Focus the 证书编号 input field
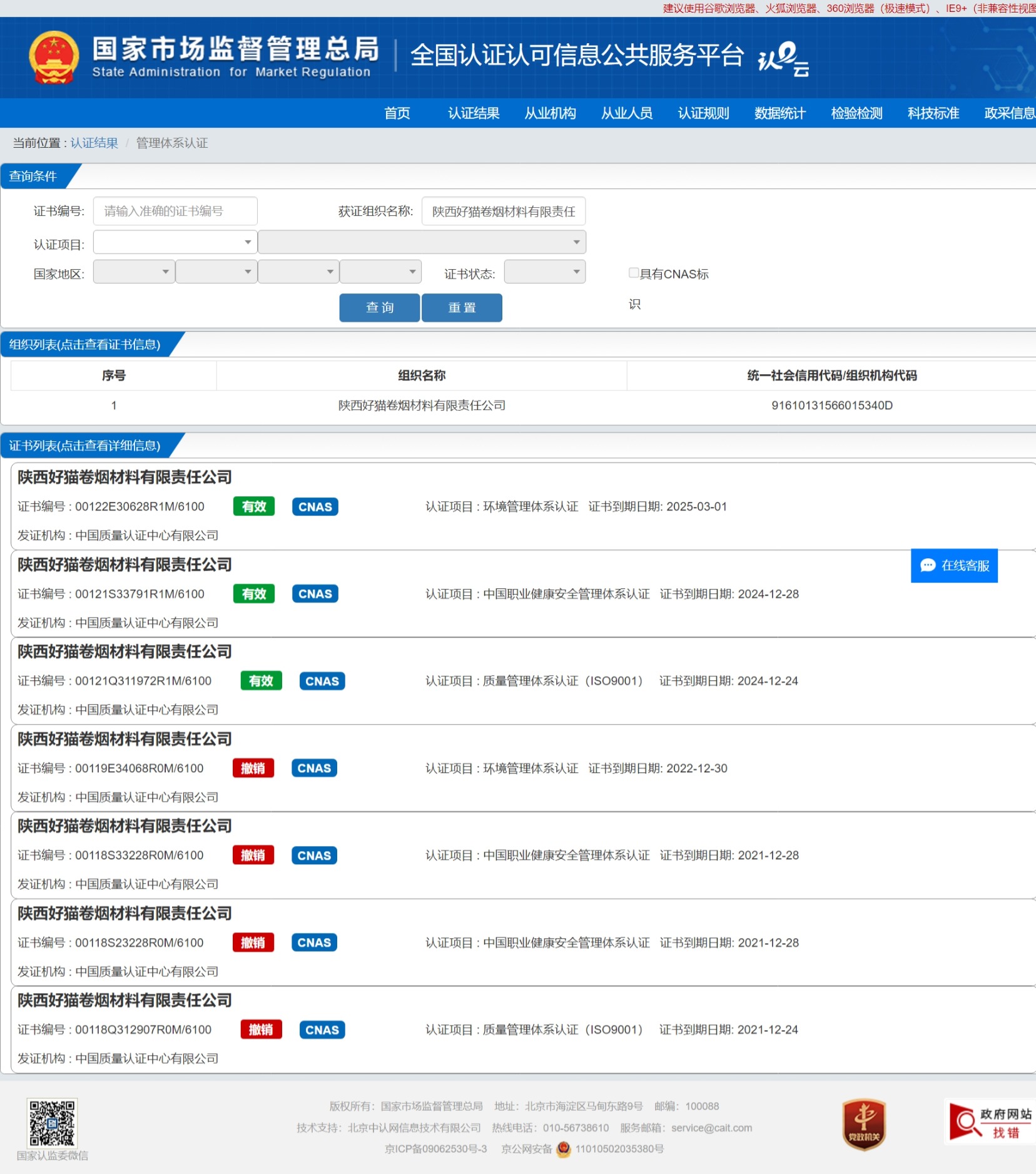This screenshot has width=1036, height=1174. 175,212
